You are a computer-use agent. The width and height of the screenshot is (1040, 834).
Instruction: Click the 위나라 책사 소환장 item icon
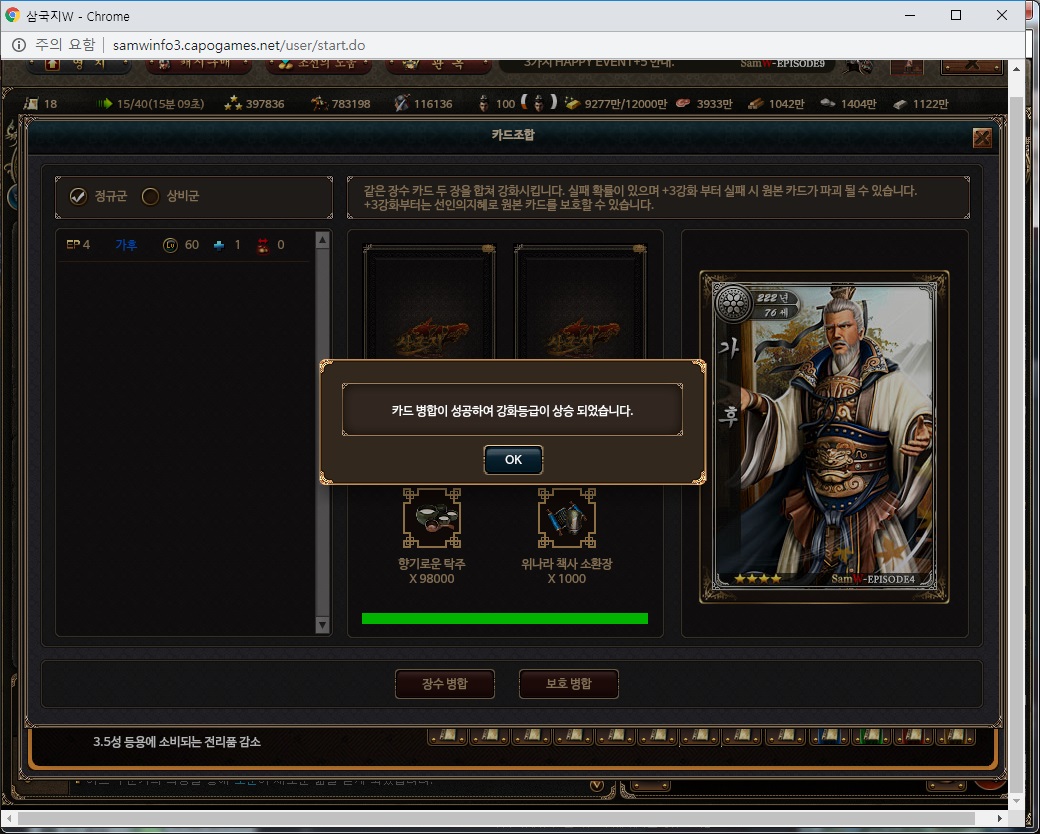(566, 518)
